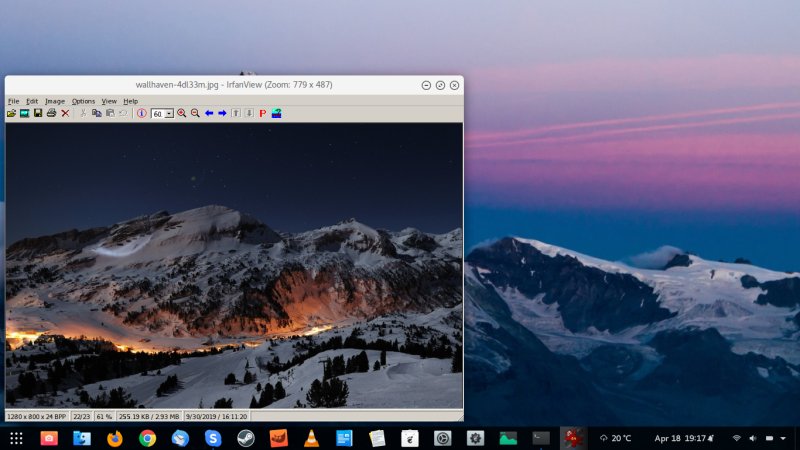Launch Steam from the taskbar

point(246,438)
